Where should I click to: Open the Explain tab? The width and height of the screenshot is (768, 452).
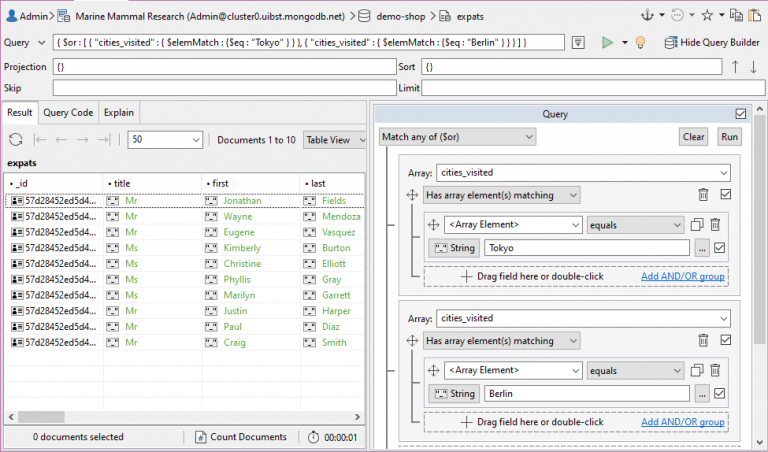119,113
